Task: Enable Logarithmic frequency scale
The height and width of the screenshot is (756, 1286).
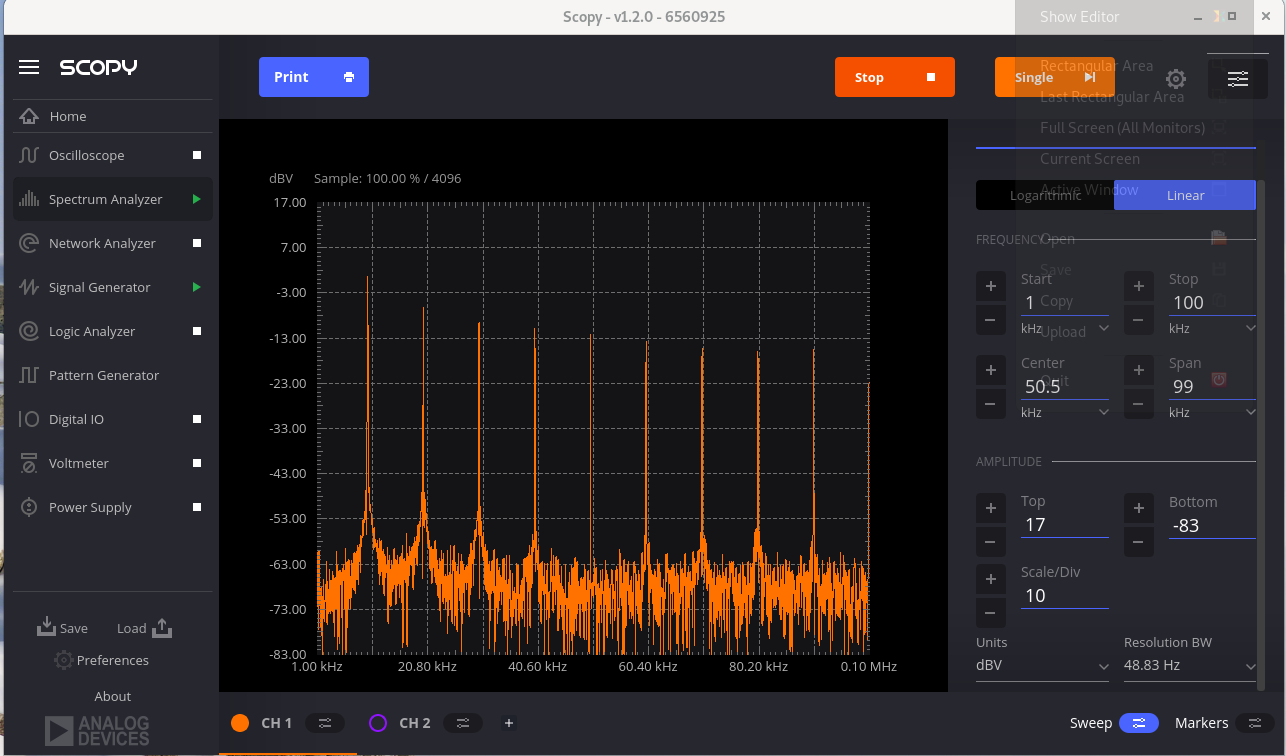Action: point(1044,195)
